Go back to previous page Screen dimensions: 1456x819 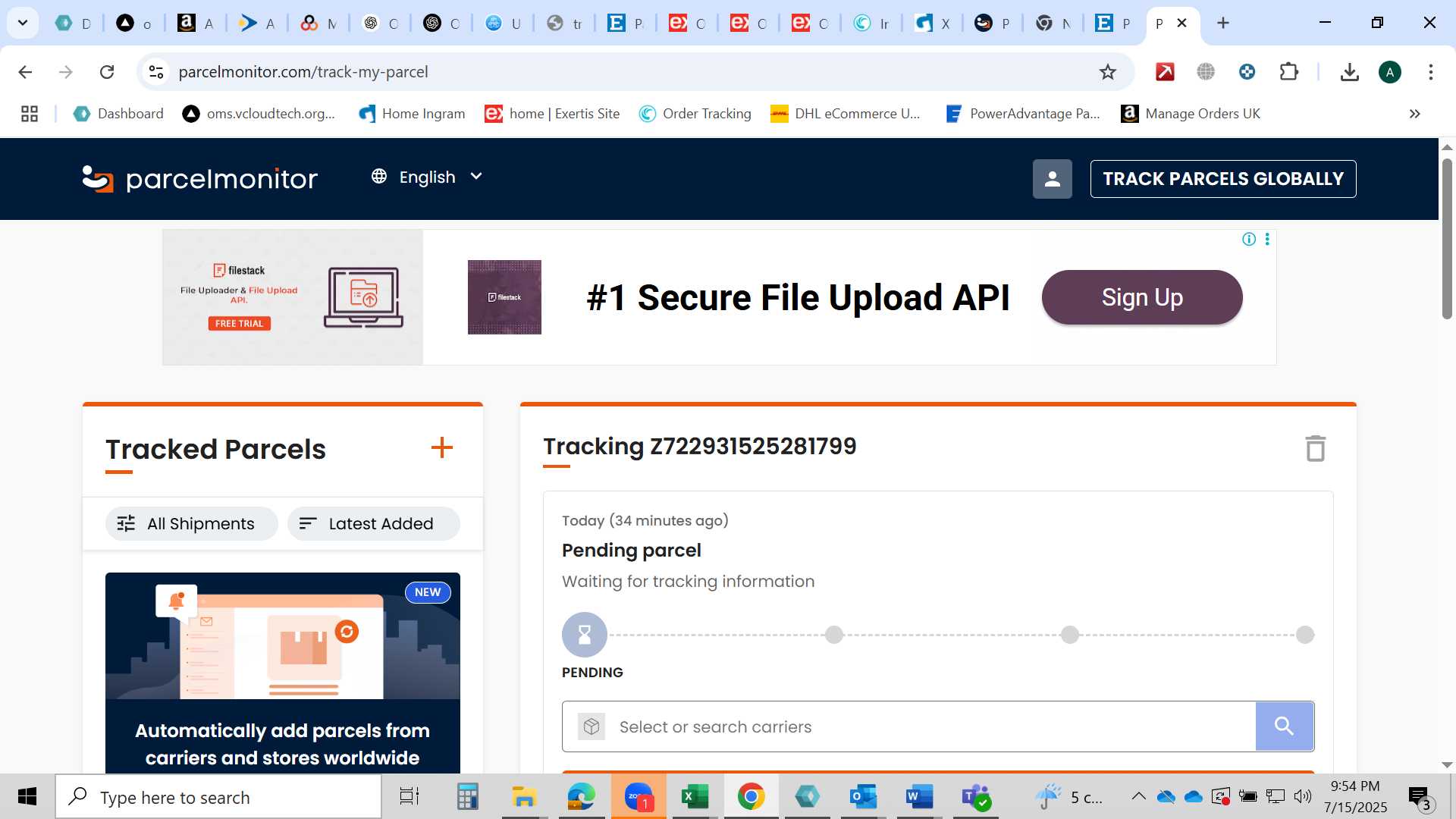click(x=25, y=72)
